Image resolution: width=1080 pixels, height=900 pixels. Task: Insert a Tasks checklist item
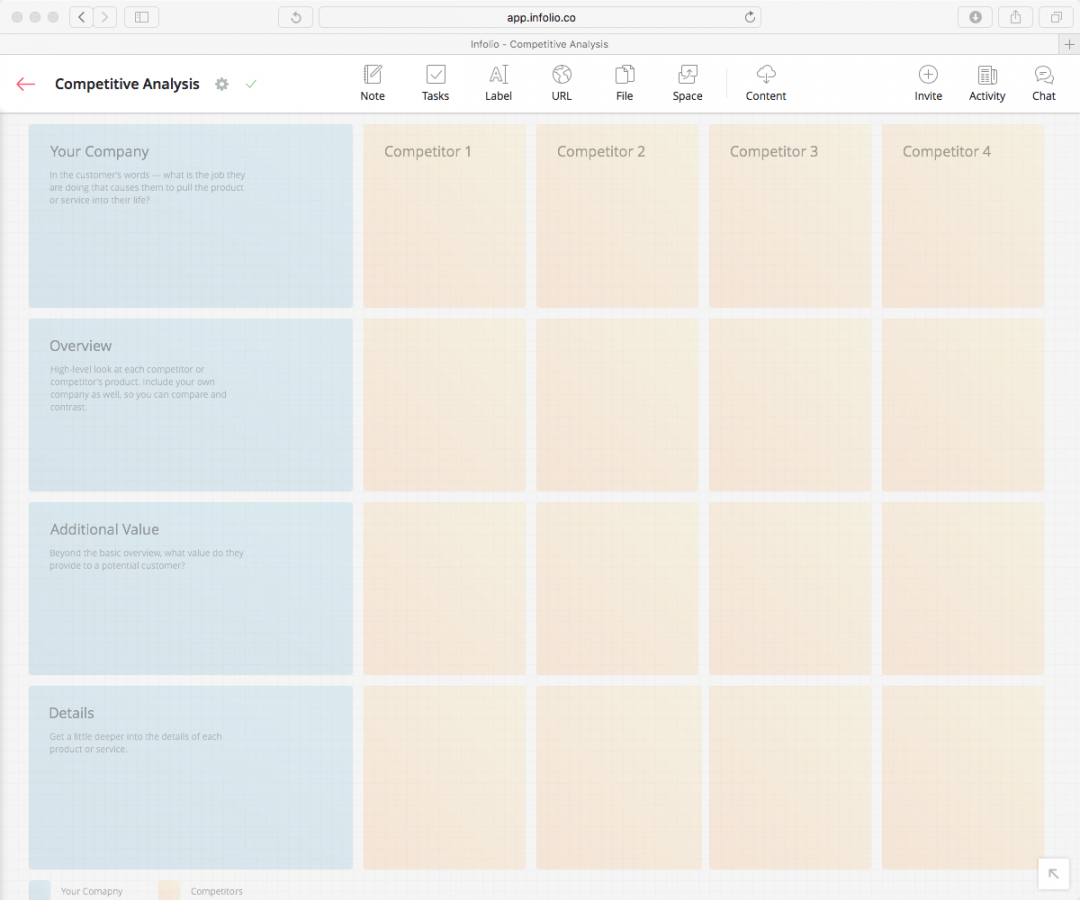pos(435,83)
